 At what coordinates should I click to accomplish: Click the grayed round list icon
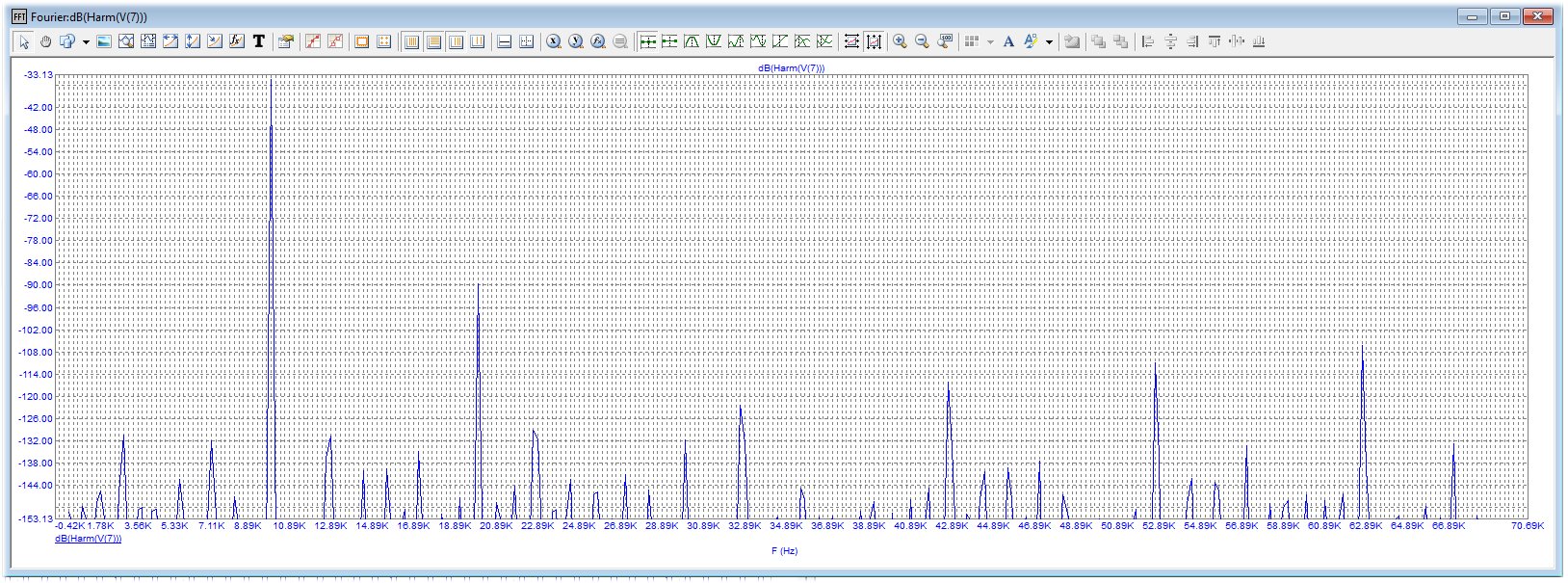[x=620, y=41]
